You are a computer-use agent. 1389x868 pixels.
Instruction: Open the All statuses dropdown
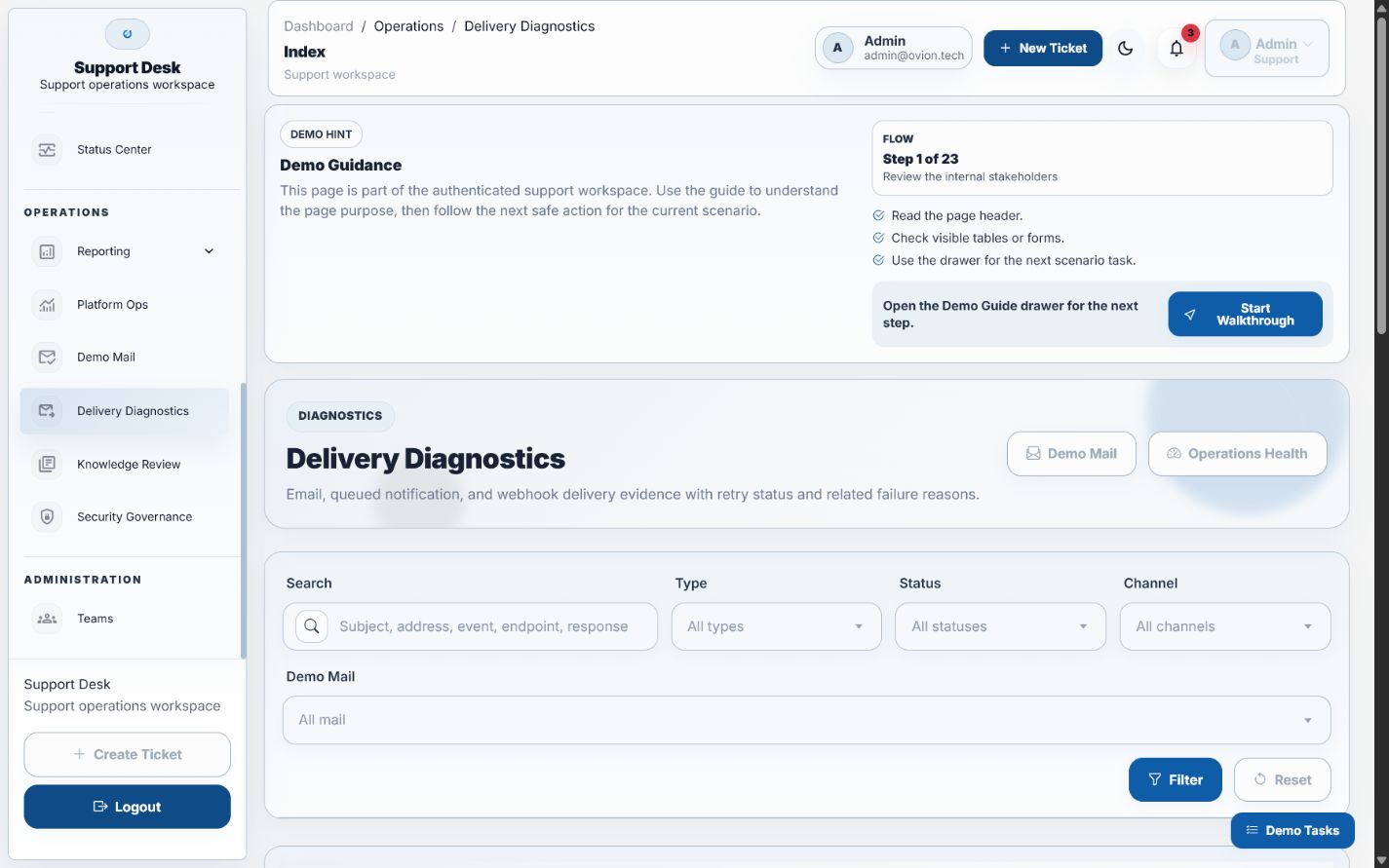tap(1001, 626)
